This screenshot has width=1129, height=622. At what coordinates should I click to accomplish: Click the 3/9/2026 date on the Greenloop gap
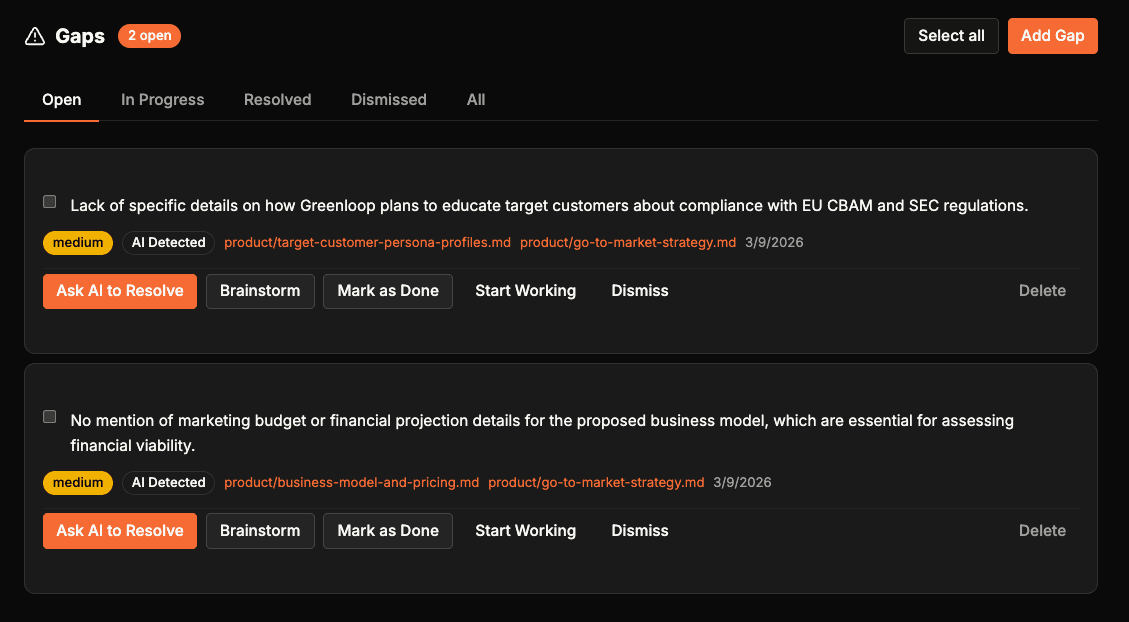tap(774, 243)
